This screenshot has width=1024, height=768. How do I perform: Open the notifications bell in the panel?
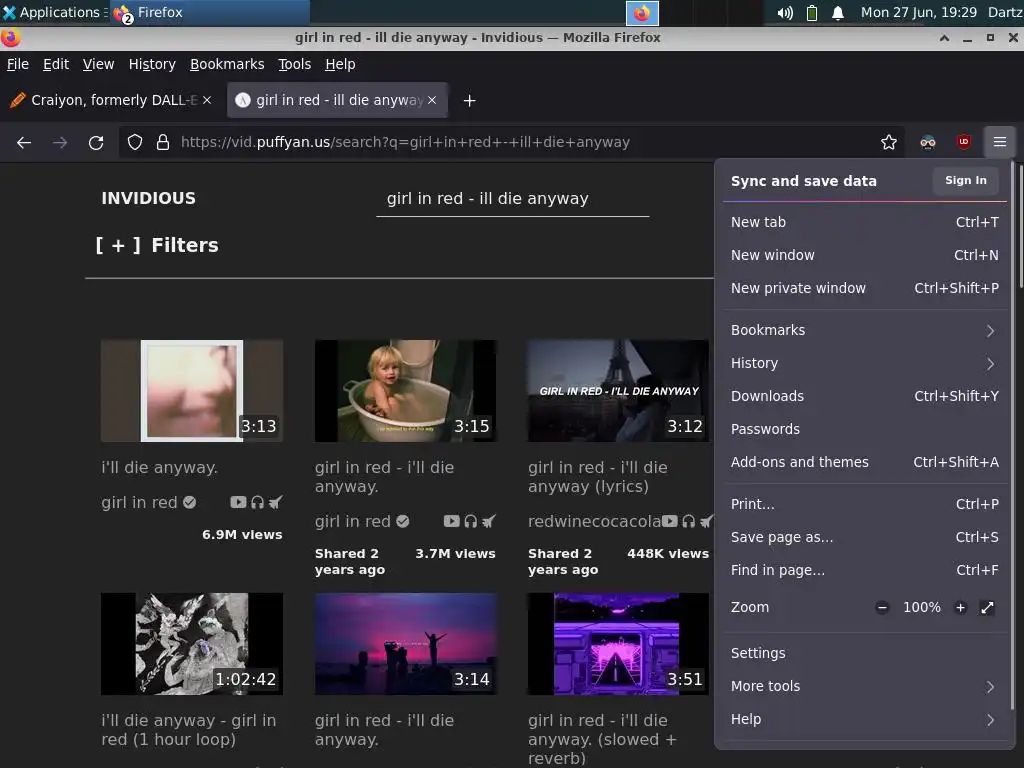838,12
